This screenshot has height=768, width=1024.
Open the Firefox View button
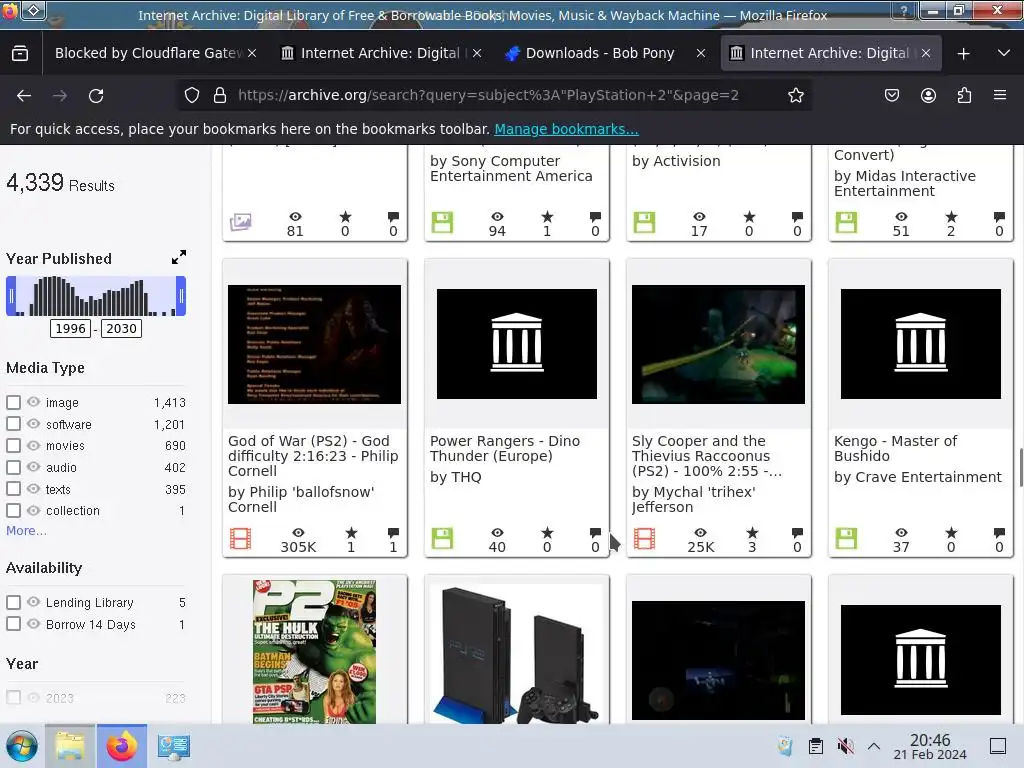pyautogui.click(x=20, y=53)
